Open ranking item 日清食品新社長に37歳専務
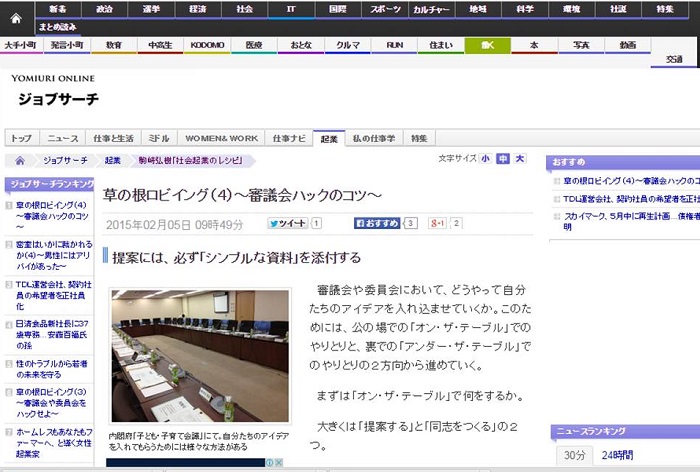This screenshot has height=472, width=700. [x=52, y=335]
